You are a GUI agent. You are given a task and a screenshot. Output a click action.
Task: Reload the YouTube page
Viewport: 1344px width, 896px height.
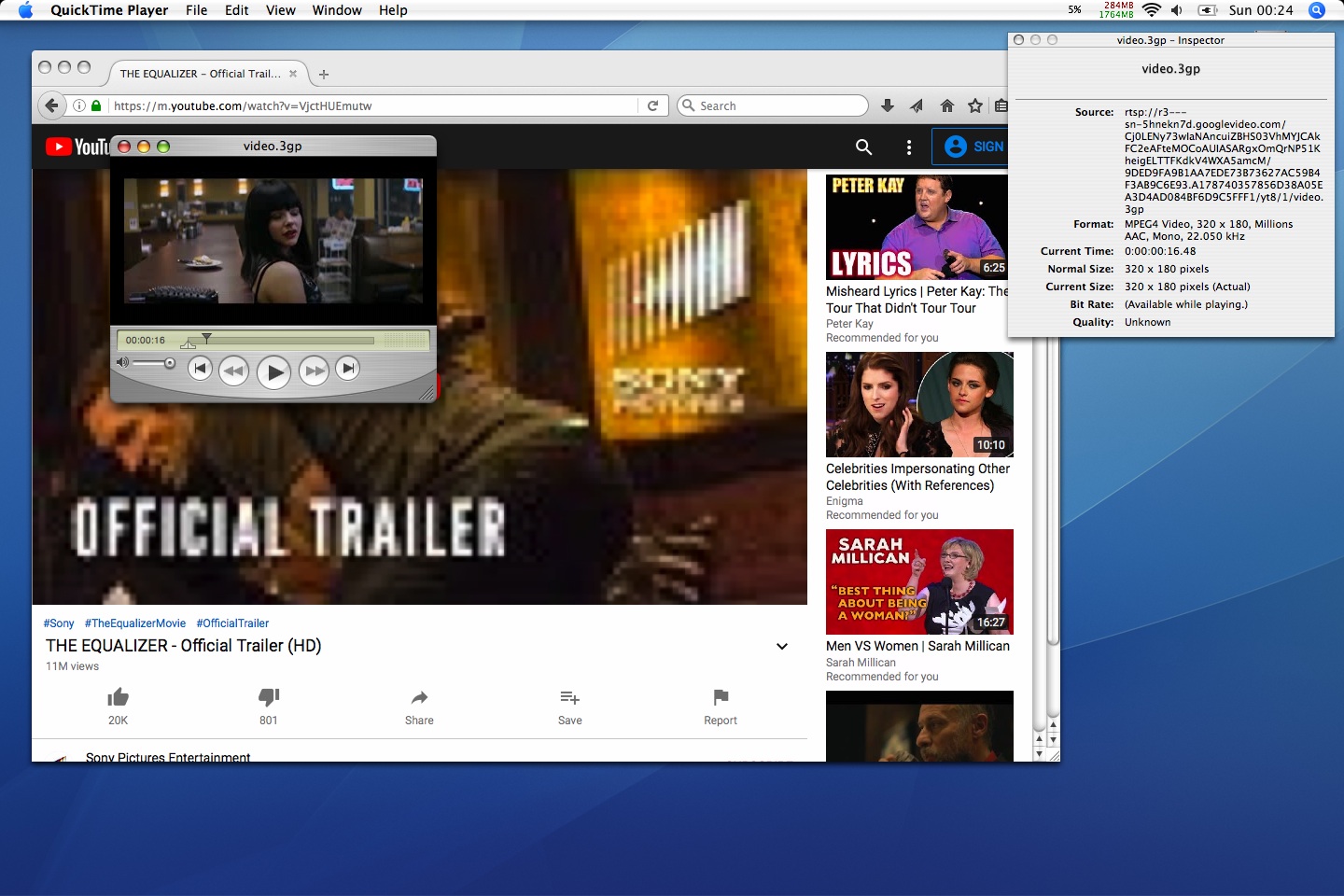click(x=652, y=105)
